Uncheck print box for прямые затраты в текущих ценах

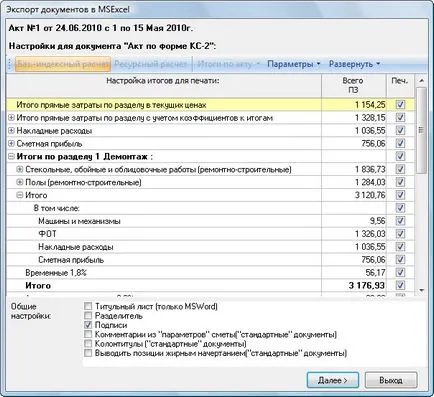pos(400,105)
